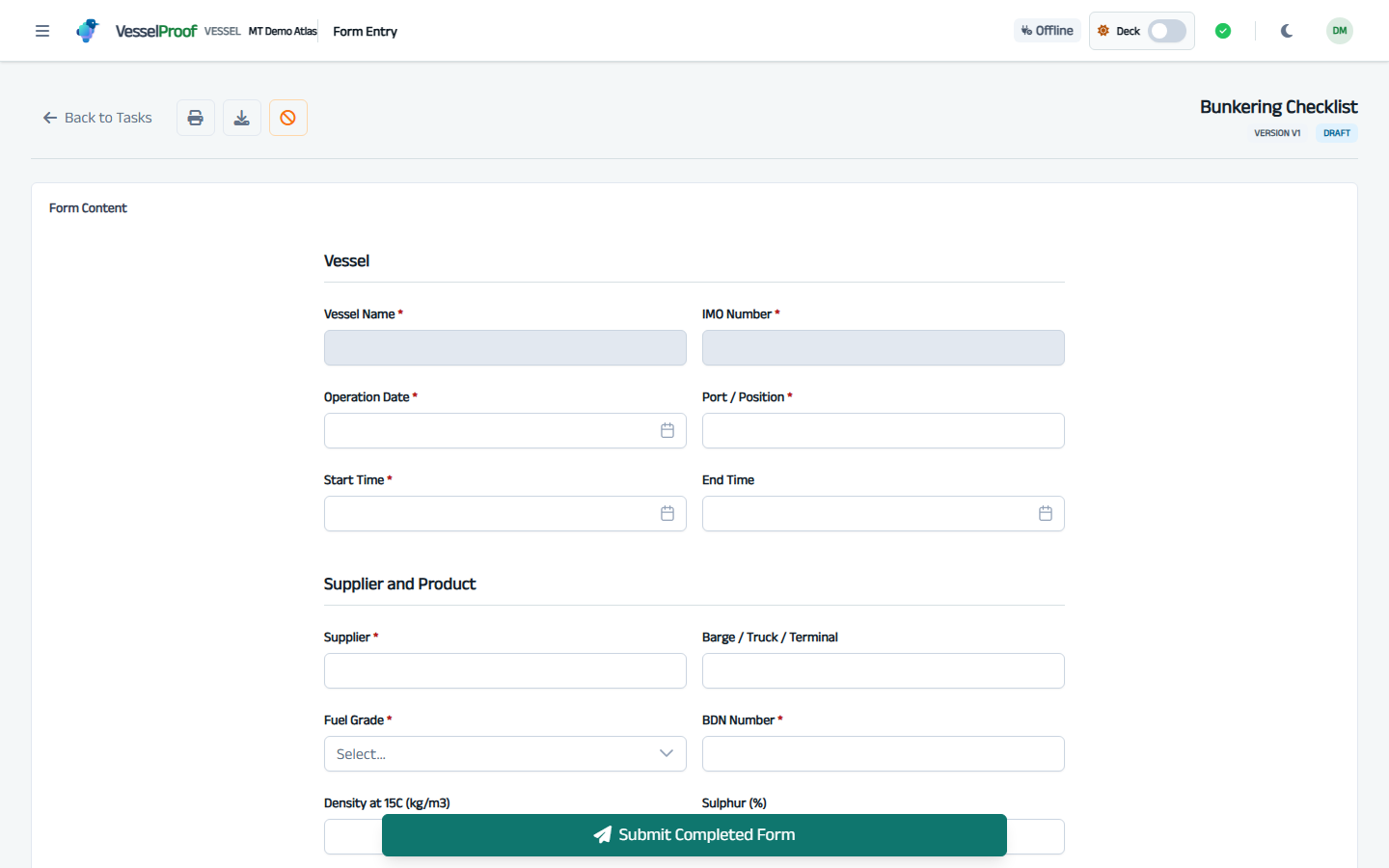
Task: Focus the IMO Number field
Action: click(884, 348)
